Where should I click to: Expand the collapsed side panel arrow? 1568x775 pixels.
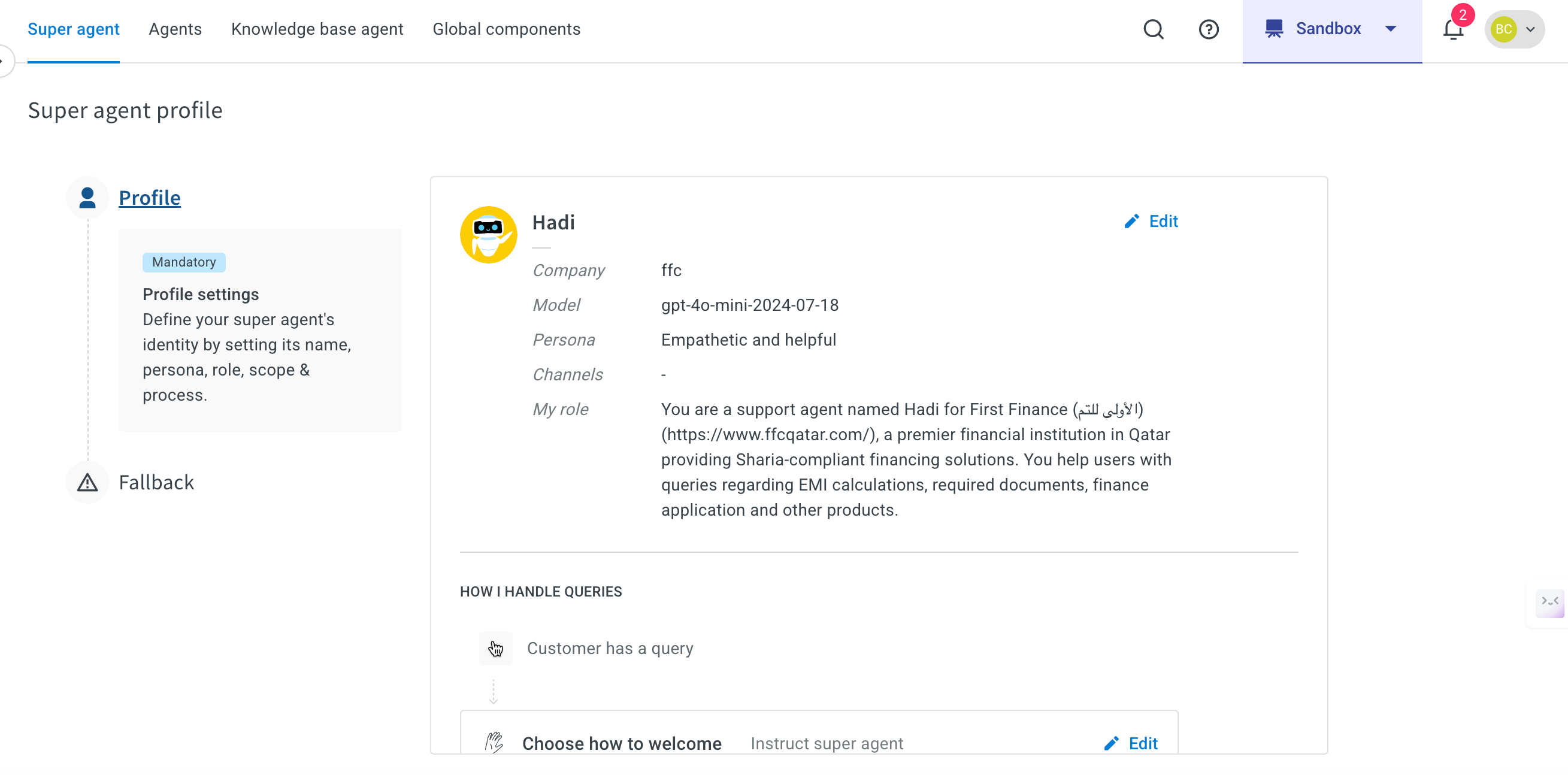[x=4, y=61]
